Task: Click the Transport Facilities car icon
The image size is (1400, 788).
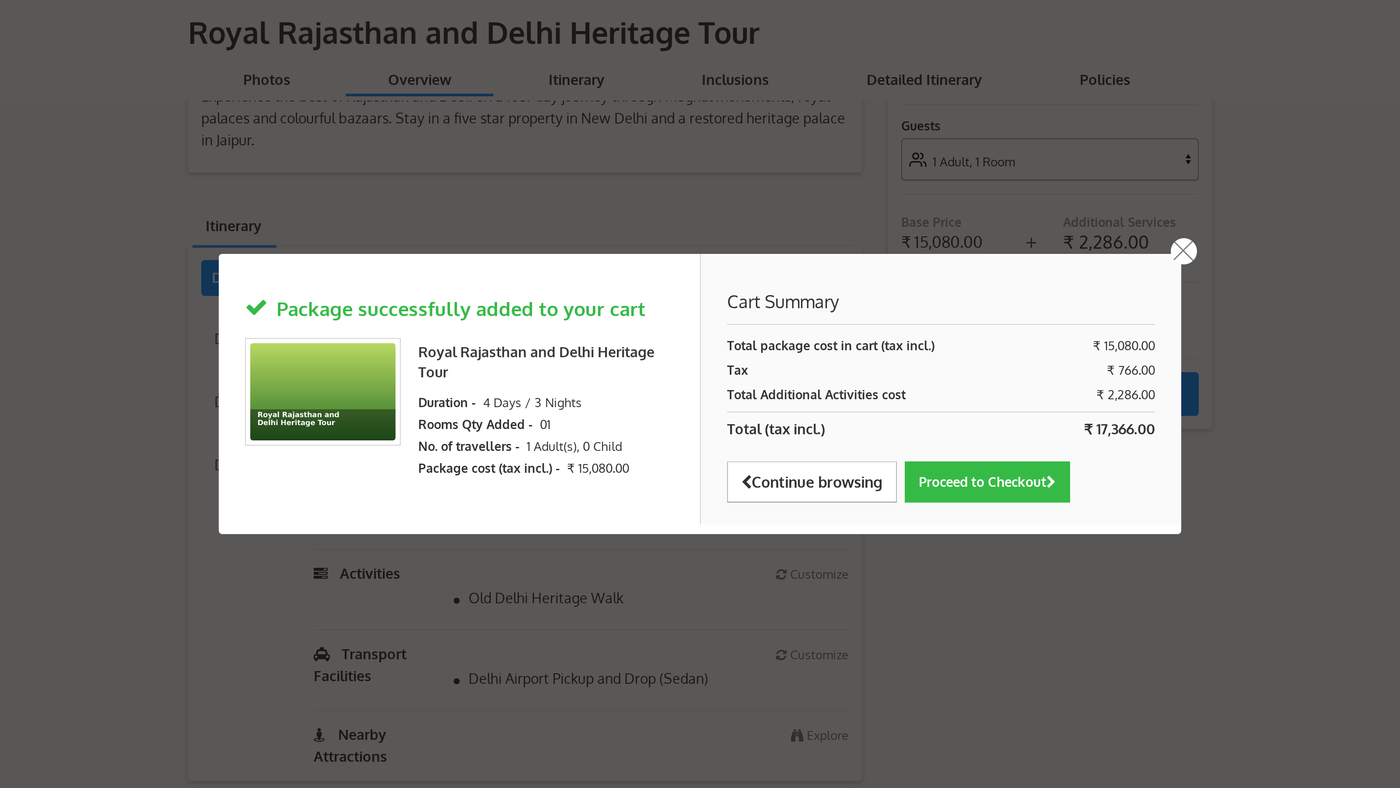Action: [x=322, y=654]
